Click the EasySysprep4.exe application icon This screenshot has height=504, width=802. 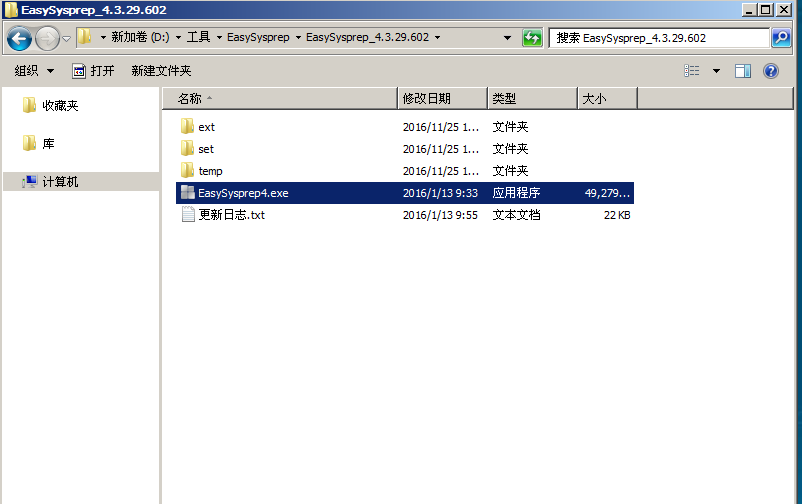point(188,192)
